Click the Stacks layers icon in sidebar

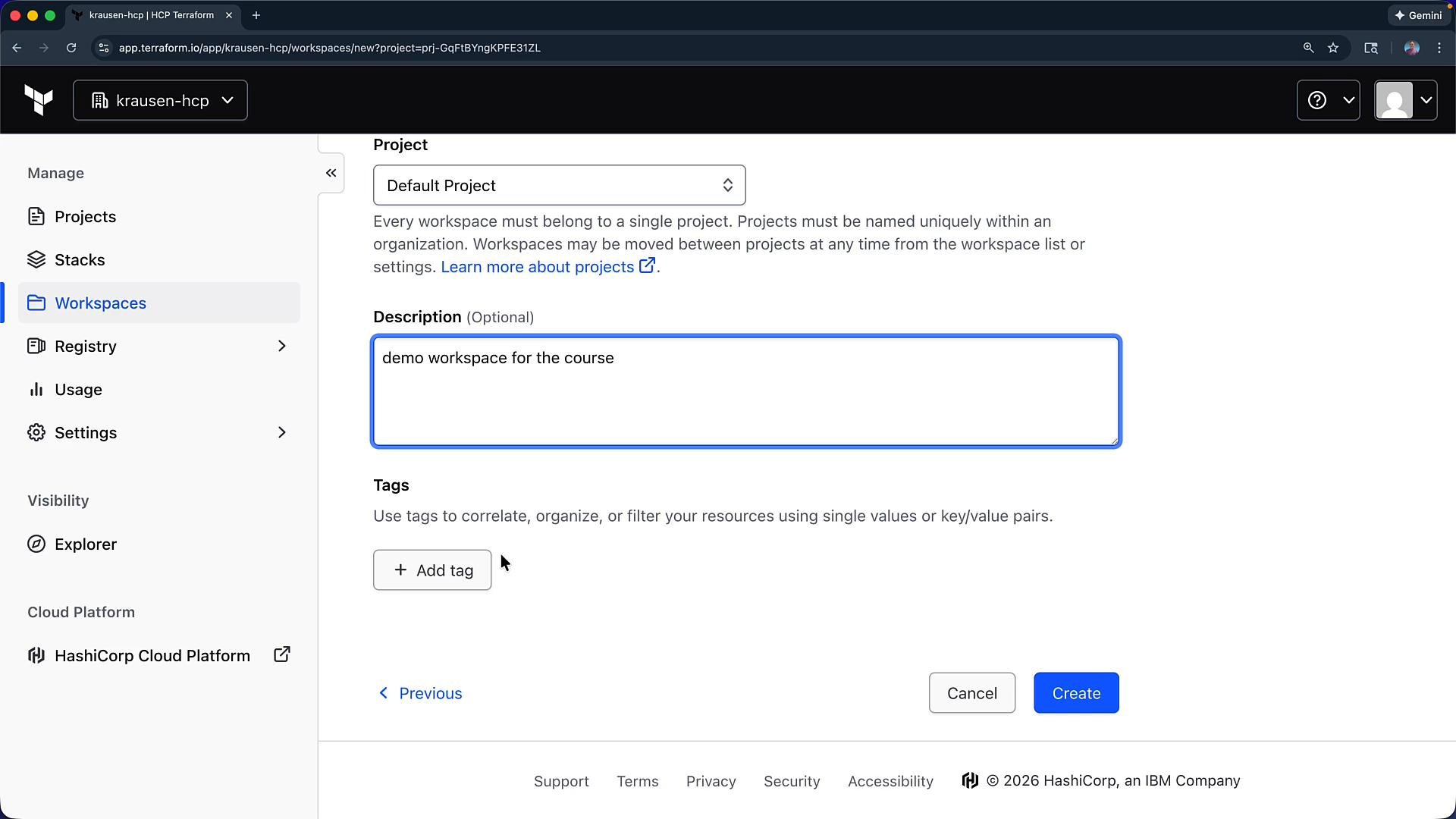[x=36, y=260]
